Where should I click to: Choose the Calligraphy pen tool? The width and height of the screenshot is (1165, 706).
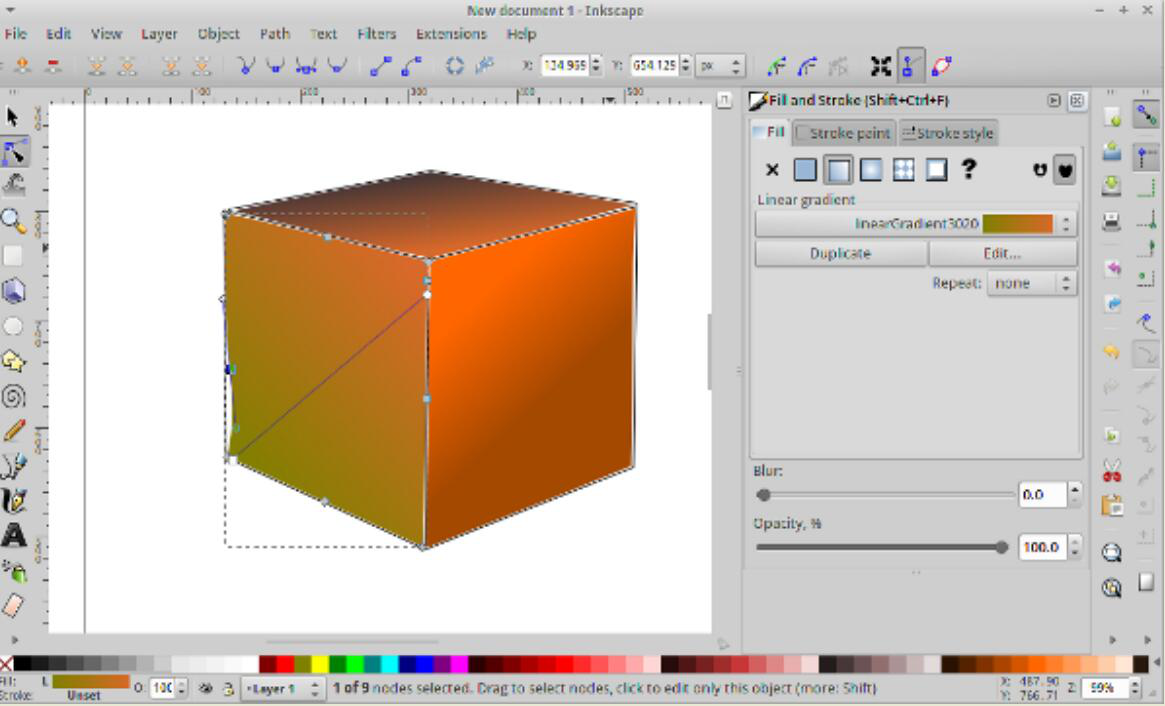pos(13,501)
